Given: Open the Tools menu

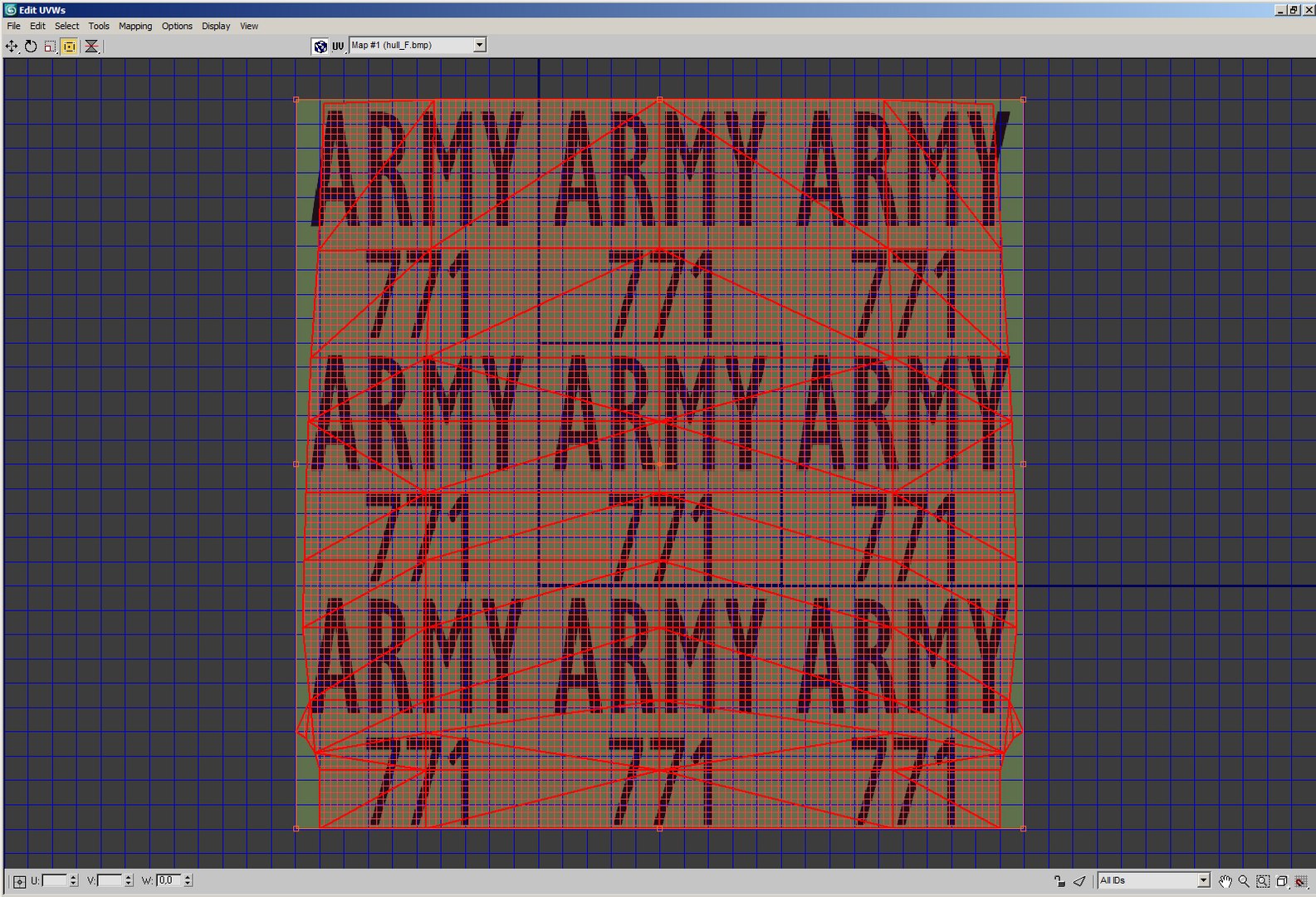Looking at the screenshot, I should click(99, 26).
